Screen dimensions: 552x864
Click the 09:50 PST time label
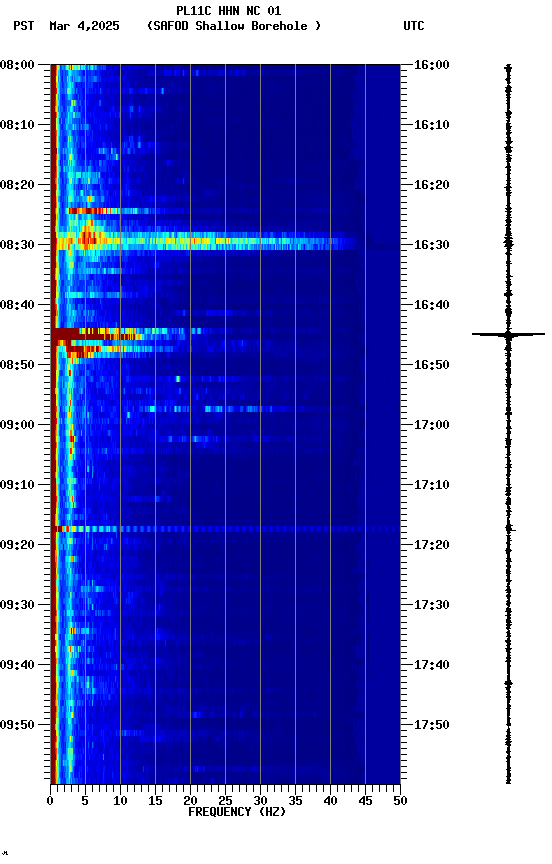coord(17,725)
